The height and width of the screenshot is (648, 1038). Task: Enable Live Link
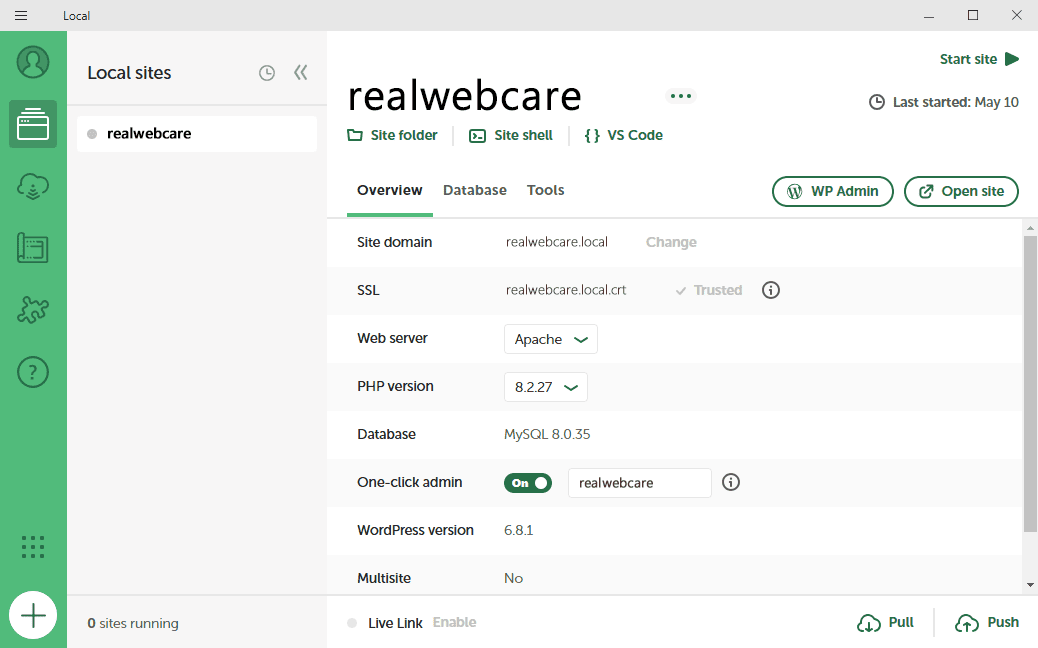click(455, 622)
